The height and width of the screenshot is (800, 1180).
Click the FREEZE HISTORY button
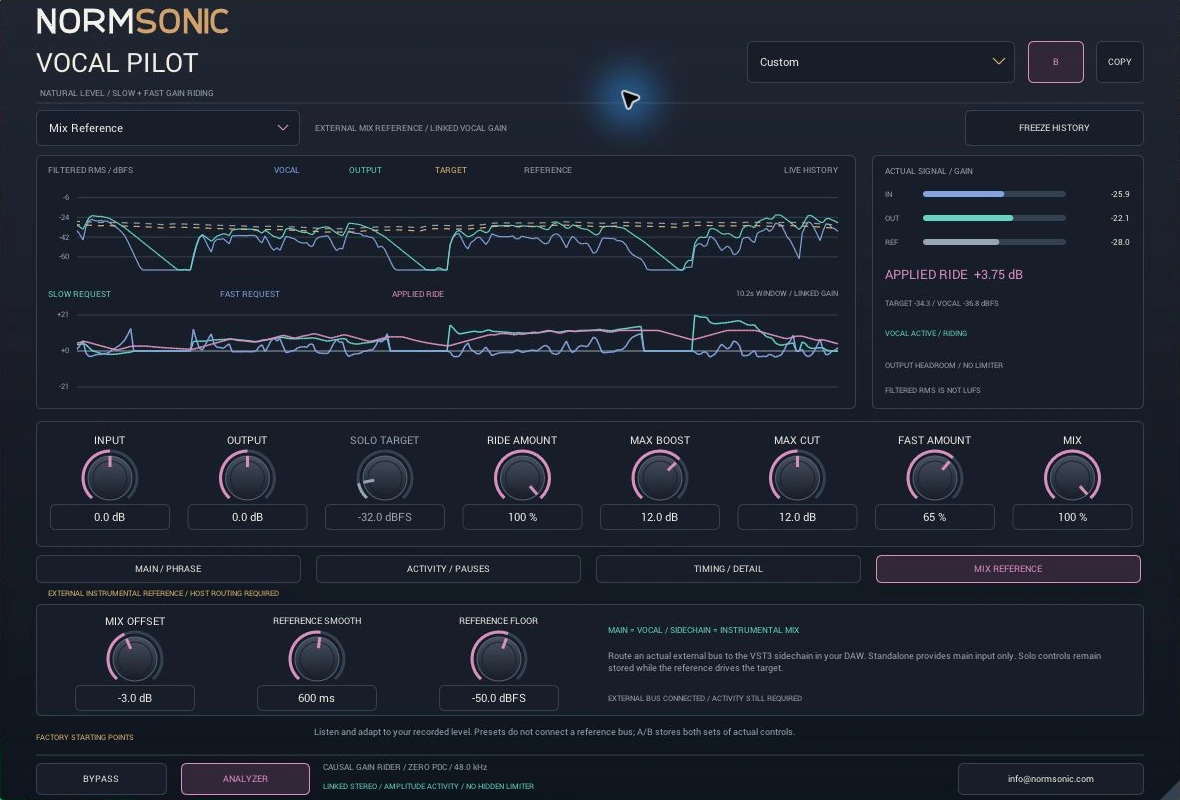pos(1054,128)
